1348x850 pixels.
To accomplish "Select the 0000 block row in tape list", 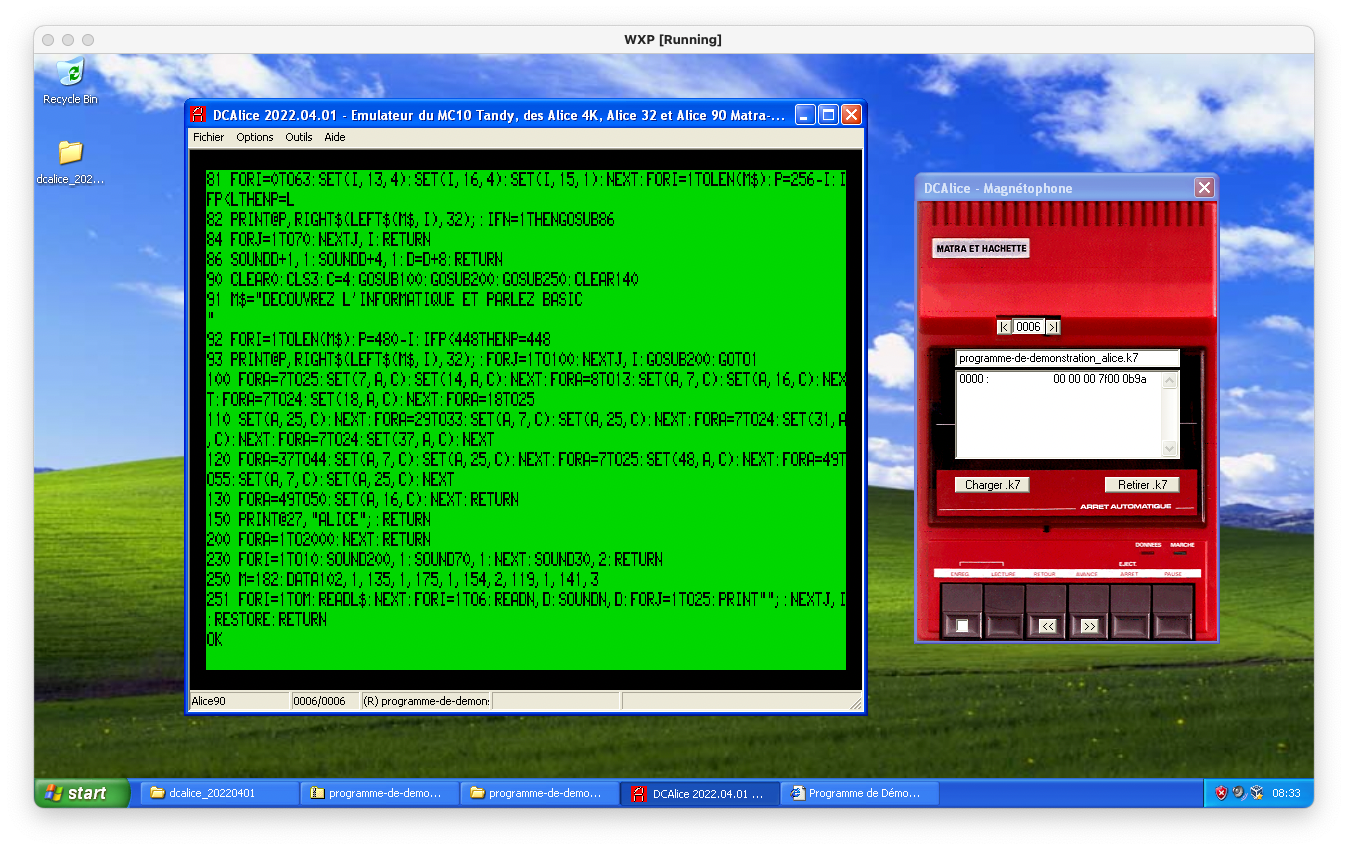I will coord(1058,380).
